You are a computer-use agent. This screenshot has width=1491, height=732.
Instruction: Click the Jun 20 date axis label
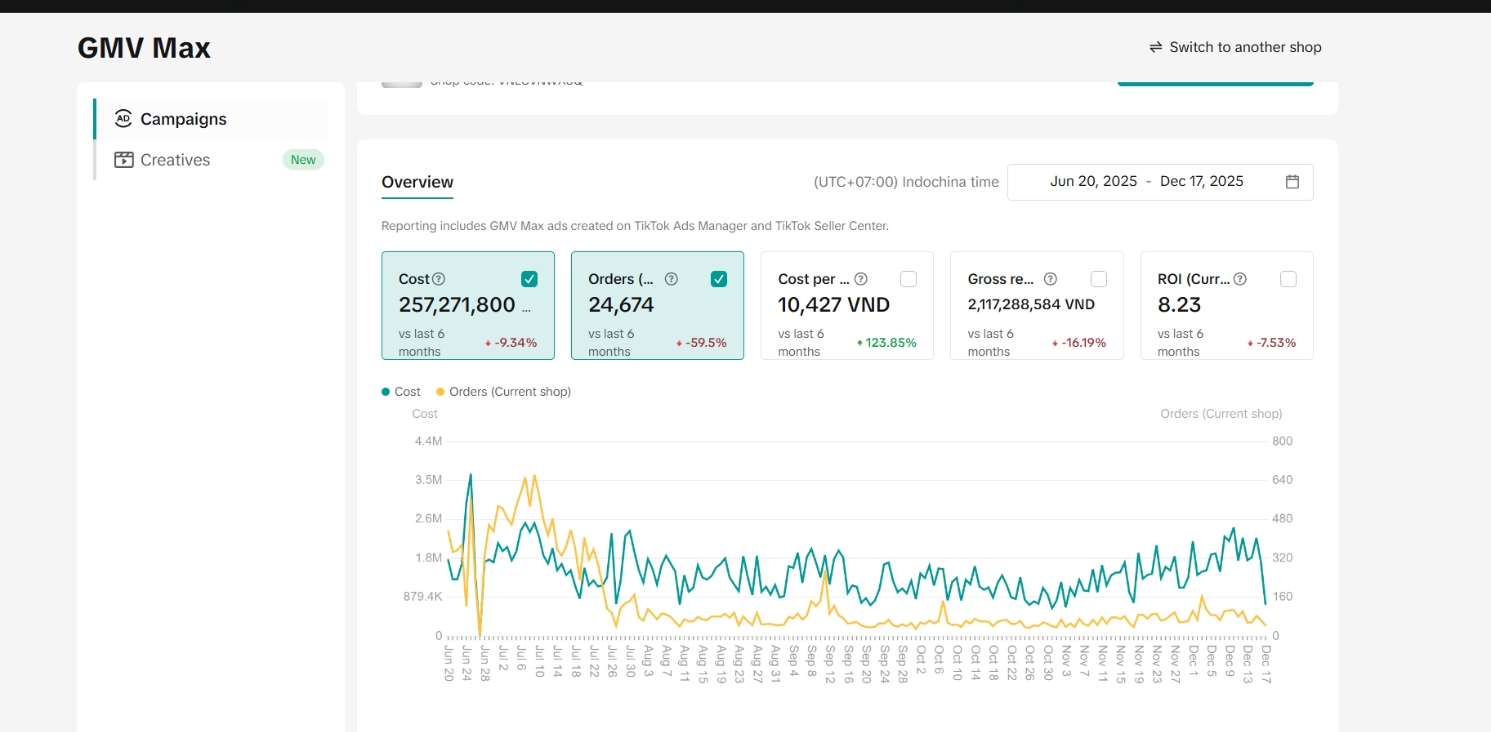448,663
